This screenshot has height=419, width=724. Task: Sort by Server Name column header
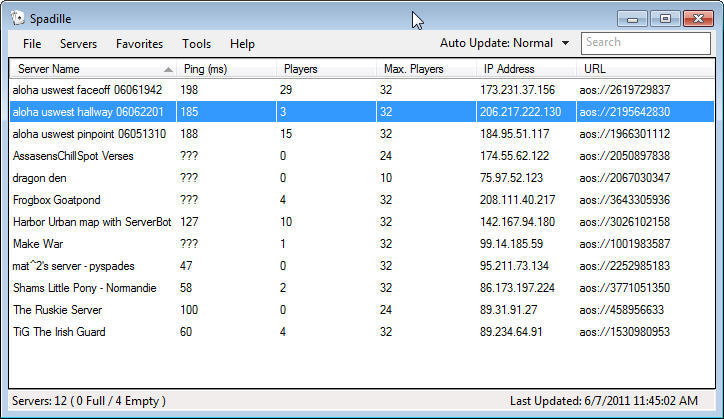(93, 69)
